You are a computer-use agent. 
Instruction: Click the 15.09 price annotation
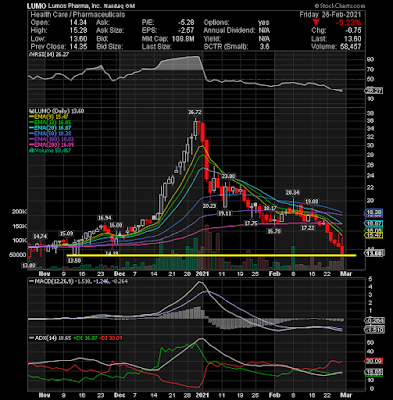click(x=66, y=233)
